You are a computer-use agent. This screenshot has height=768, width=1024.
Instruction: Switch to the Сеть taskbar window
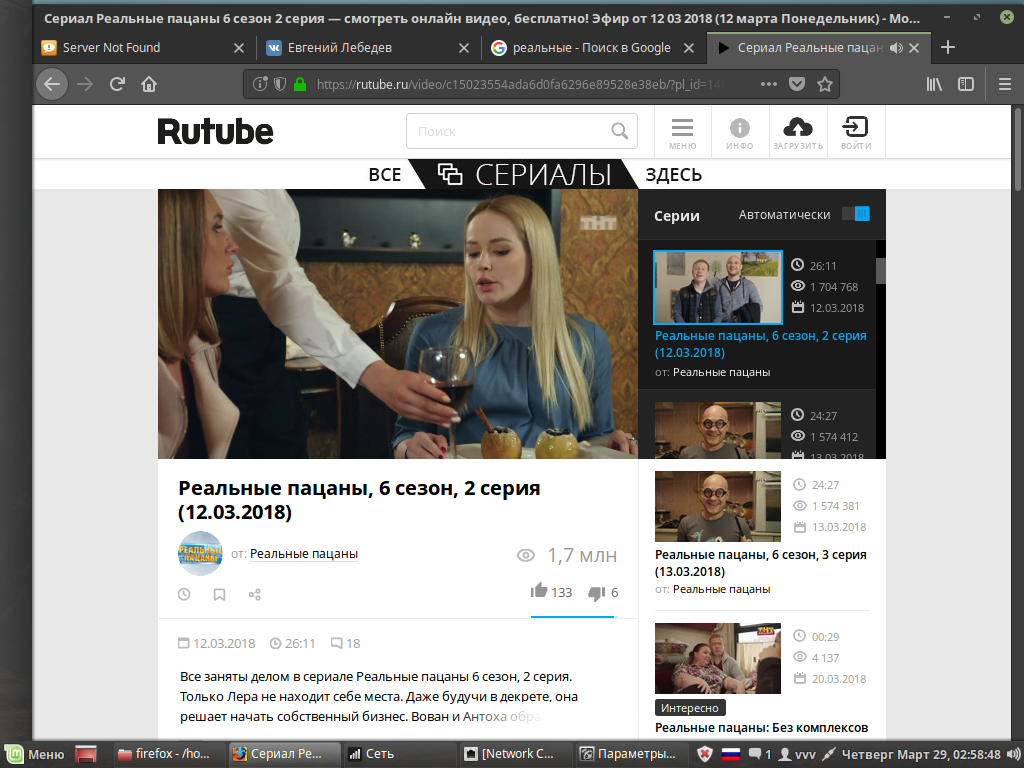[398, 754]
